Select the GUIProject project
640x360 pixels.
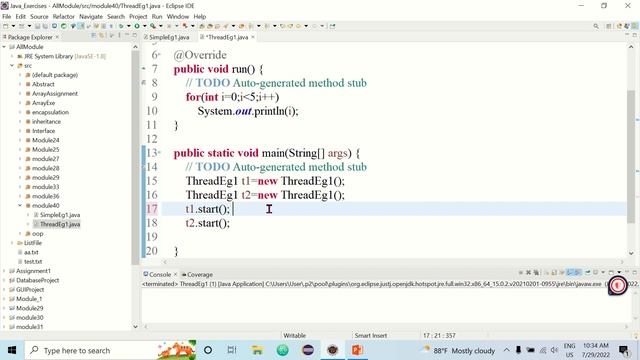tap(30, 289)
